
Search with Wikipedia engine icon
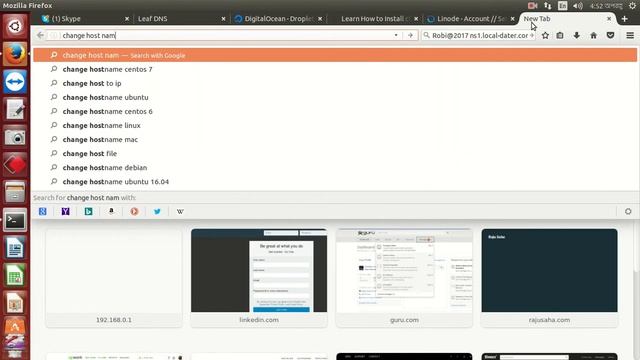click(x=180, y=211)
